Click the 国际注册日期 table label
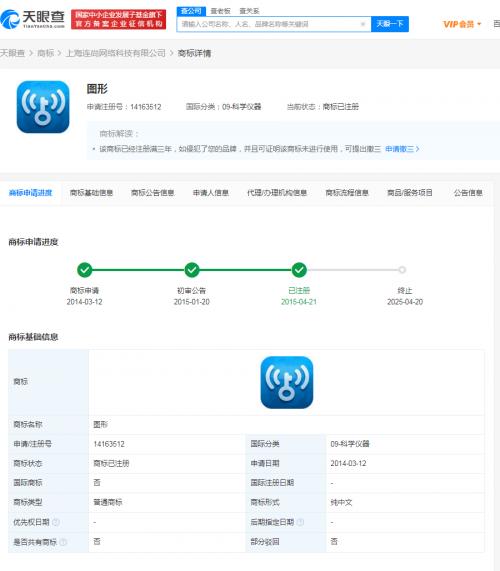This screenshot has width=500, height=571. click(x=272, y=483)
